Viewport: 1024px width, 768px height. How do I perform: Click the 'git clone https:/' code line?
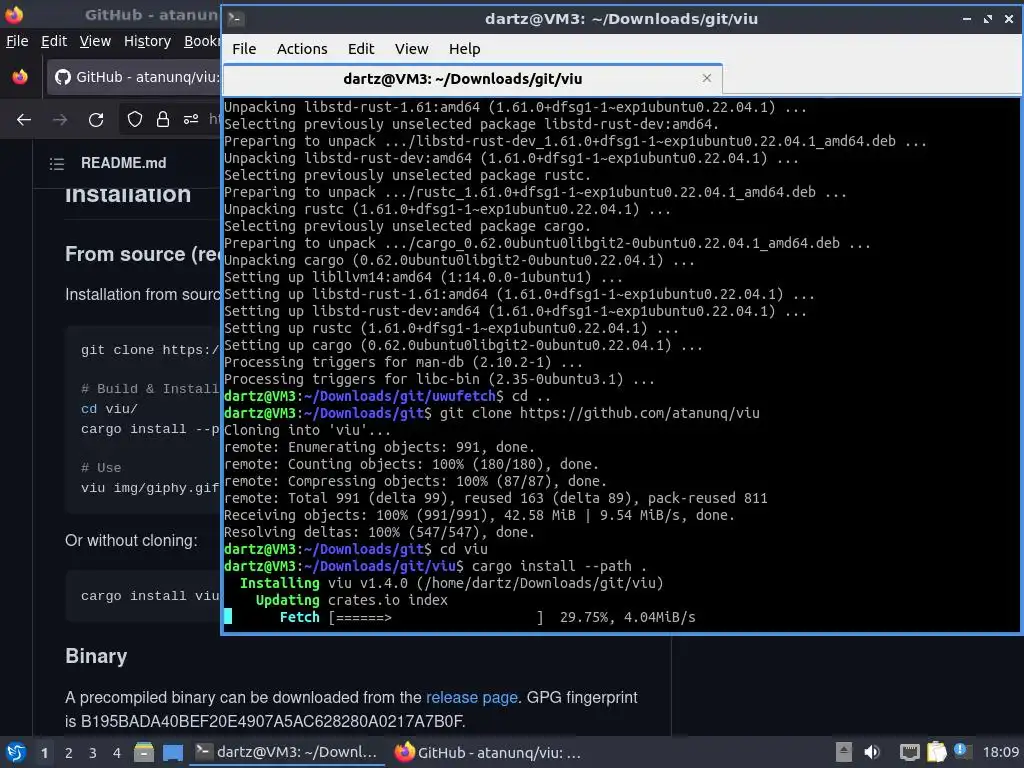point(150,350)
